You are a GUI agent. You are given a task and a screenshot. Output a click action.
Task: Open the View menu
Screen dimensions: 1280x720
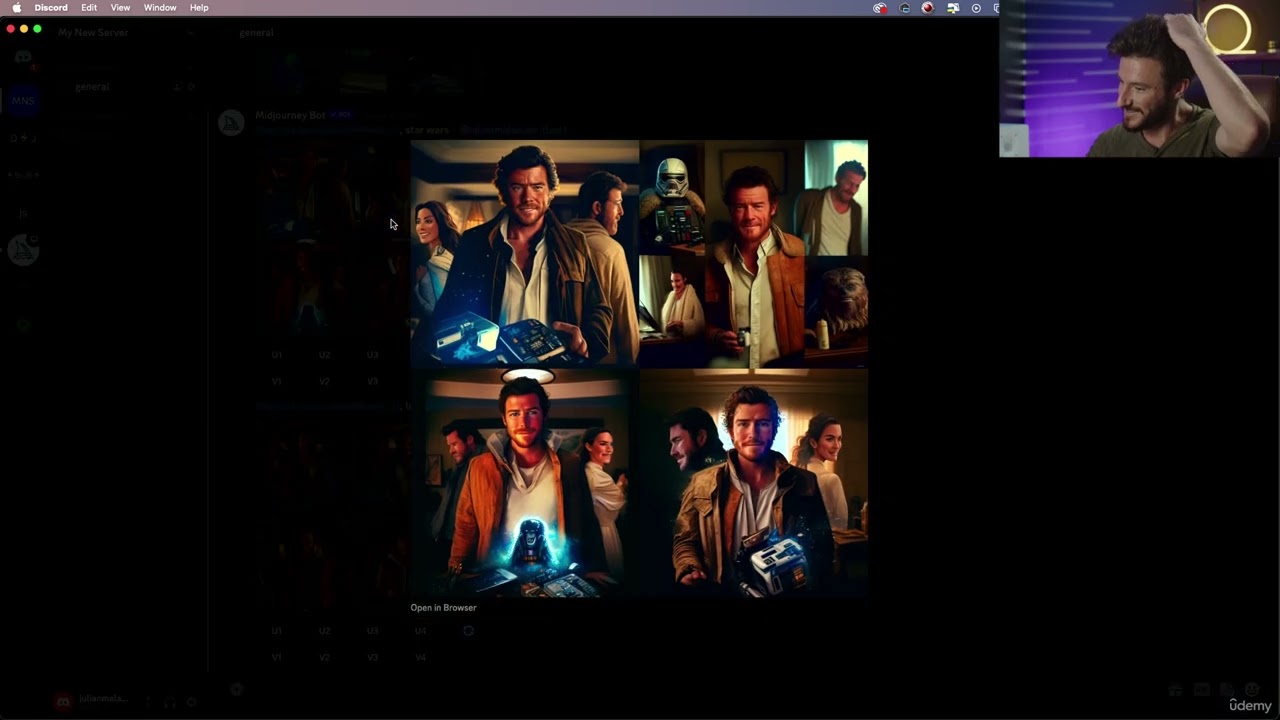(120, 8)
